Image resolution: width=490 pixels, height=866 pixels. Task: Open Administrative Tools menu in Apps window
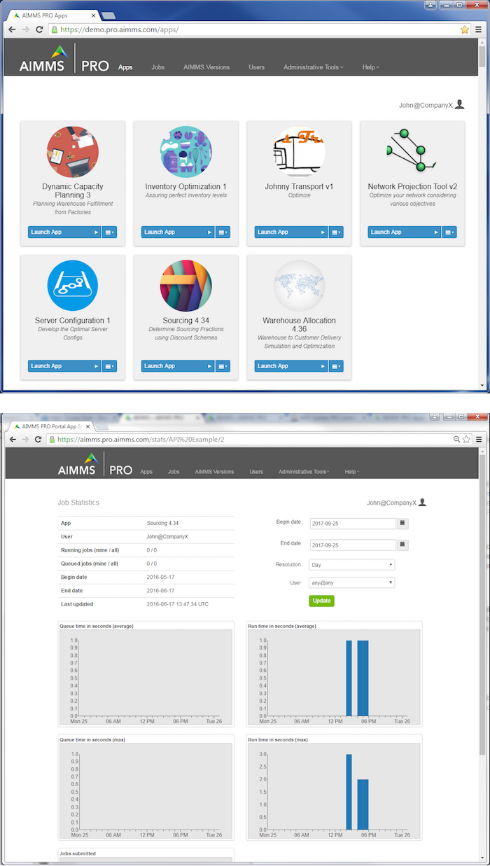click(x=313, y=67)
